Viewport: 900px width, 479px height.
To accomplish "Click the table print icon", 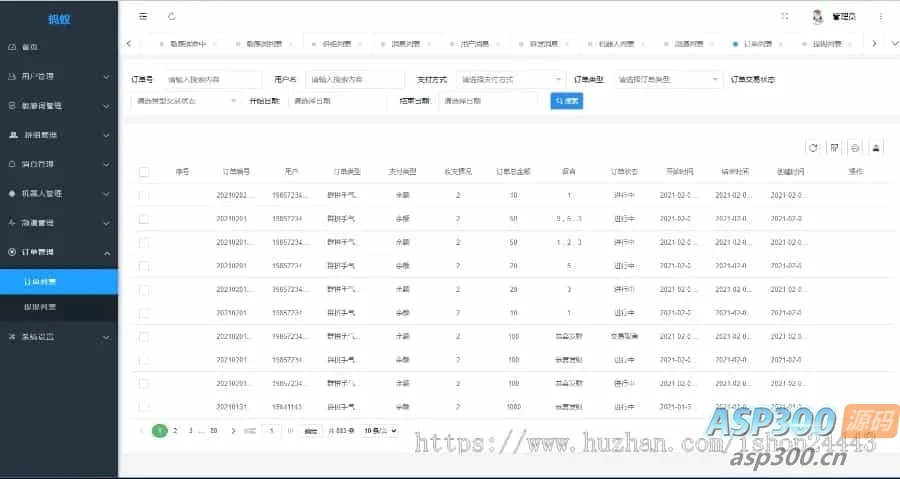I will coord(876,148).
